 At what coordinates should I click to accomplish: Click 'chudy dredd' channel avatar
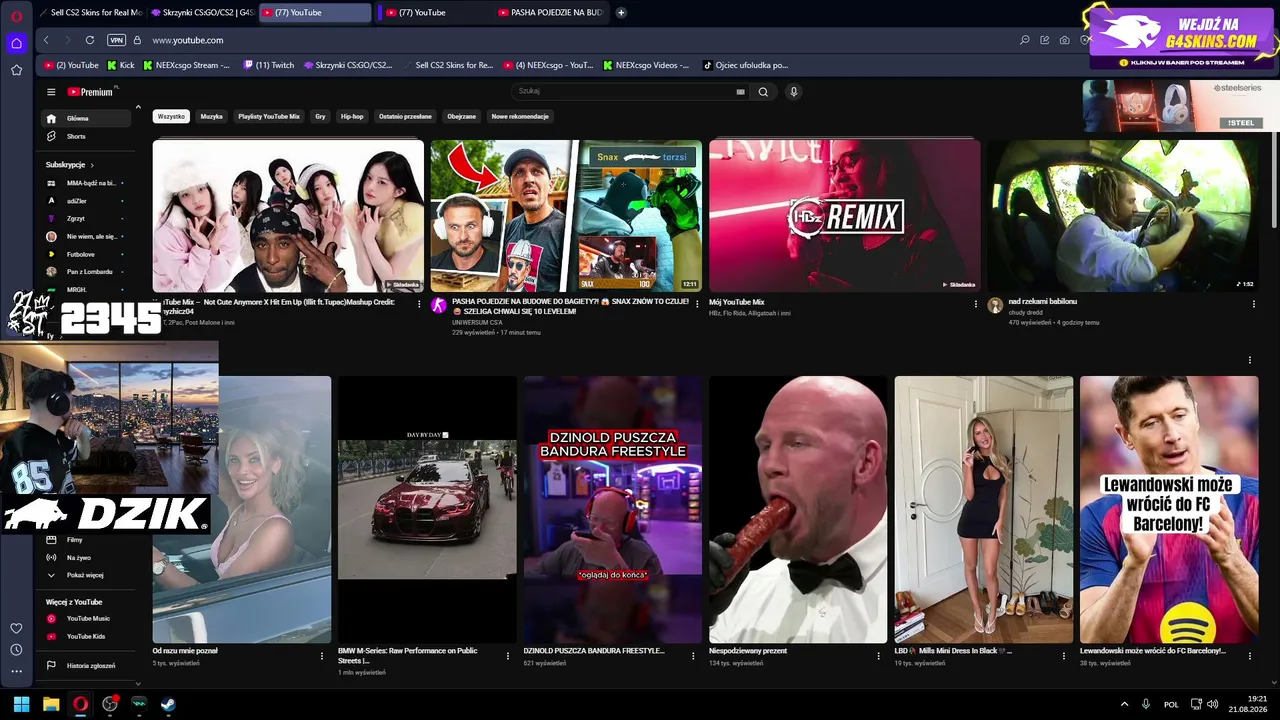[x=995, y=305]
